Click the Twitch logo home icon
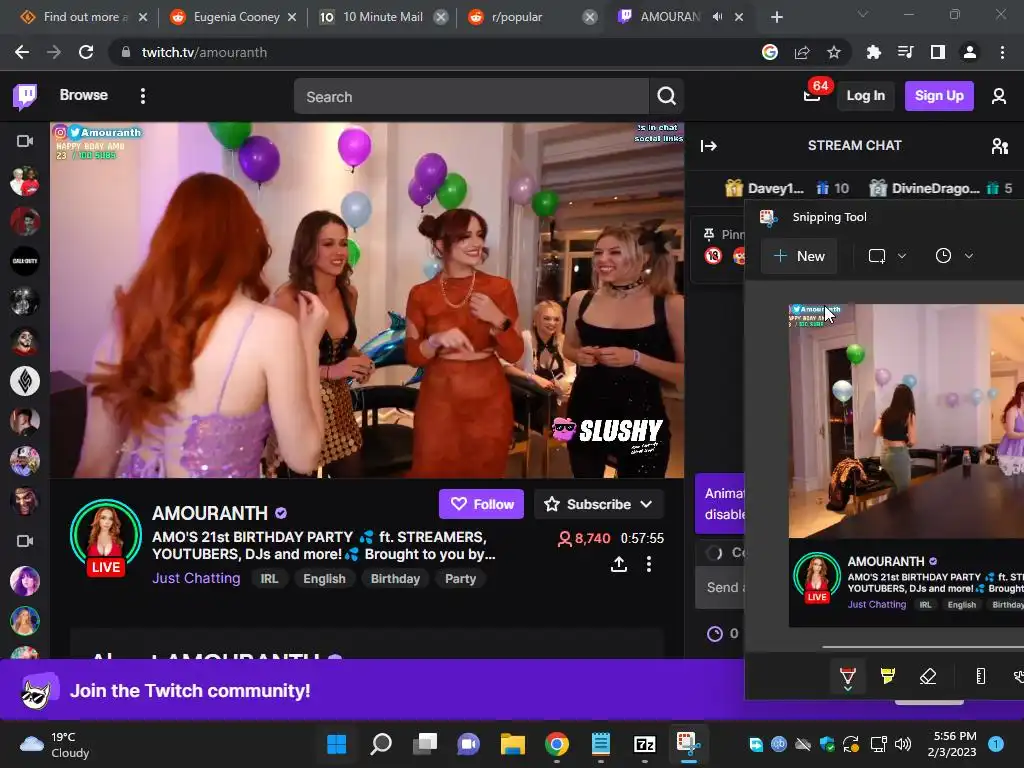This screenshot has height=768, width=1024. pyautogui.click(x=25, y=97)
